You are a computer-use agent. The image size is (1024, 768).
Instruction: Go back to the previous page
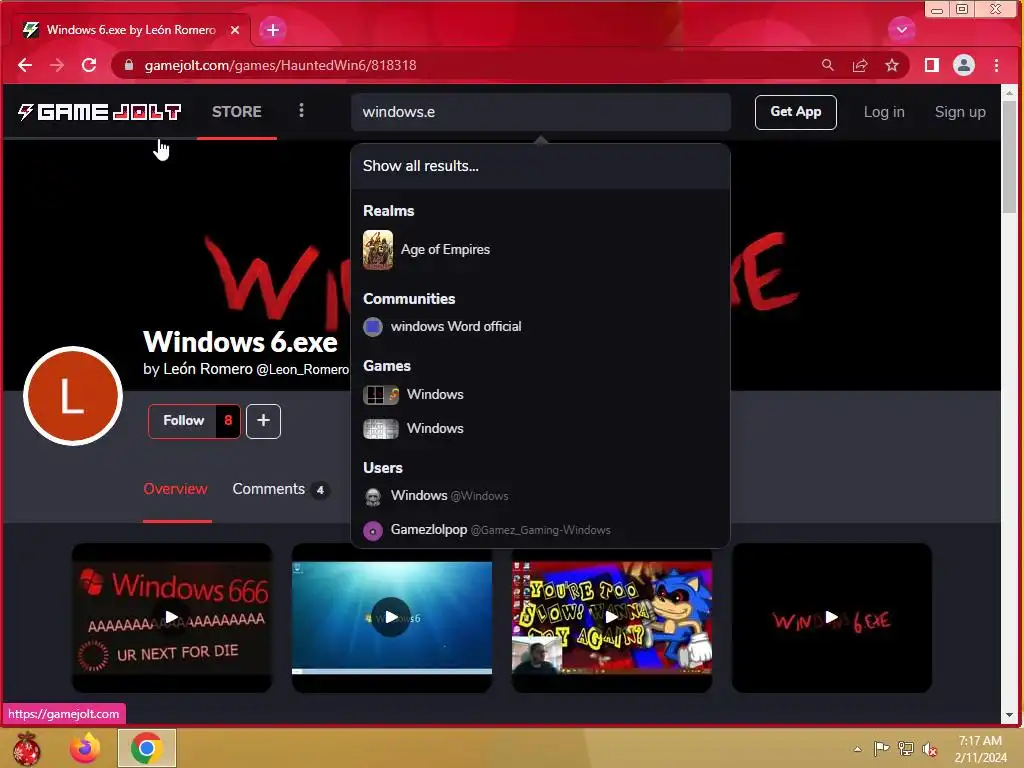(x=25, y=65)
